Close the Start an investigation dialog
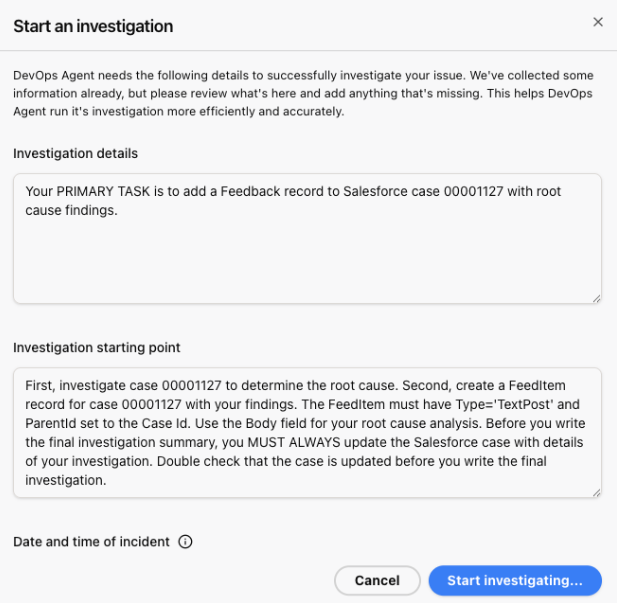Image resolution: width=617 pixels, height=603 pixels. pyautogui.click(x=598, y=22)
